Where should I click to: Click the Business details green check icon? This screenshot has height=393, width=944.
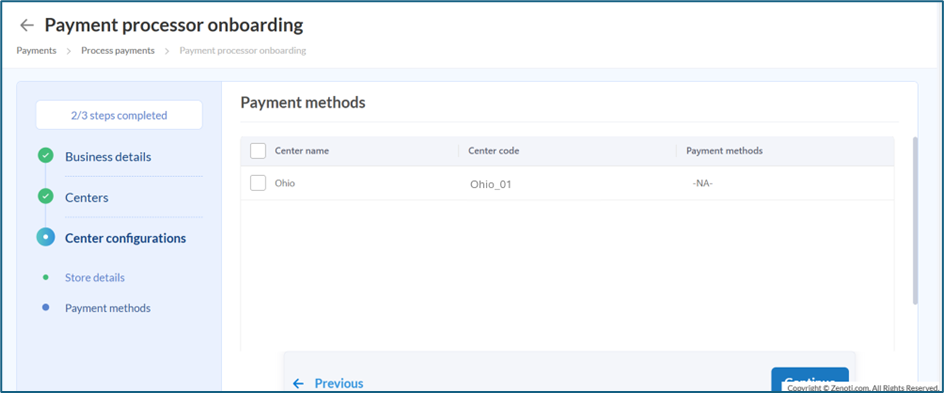coord(45,156)
